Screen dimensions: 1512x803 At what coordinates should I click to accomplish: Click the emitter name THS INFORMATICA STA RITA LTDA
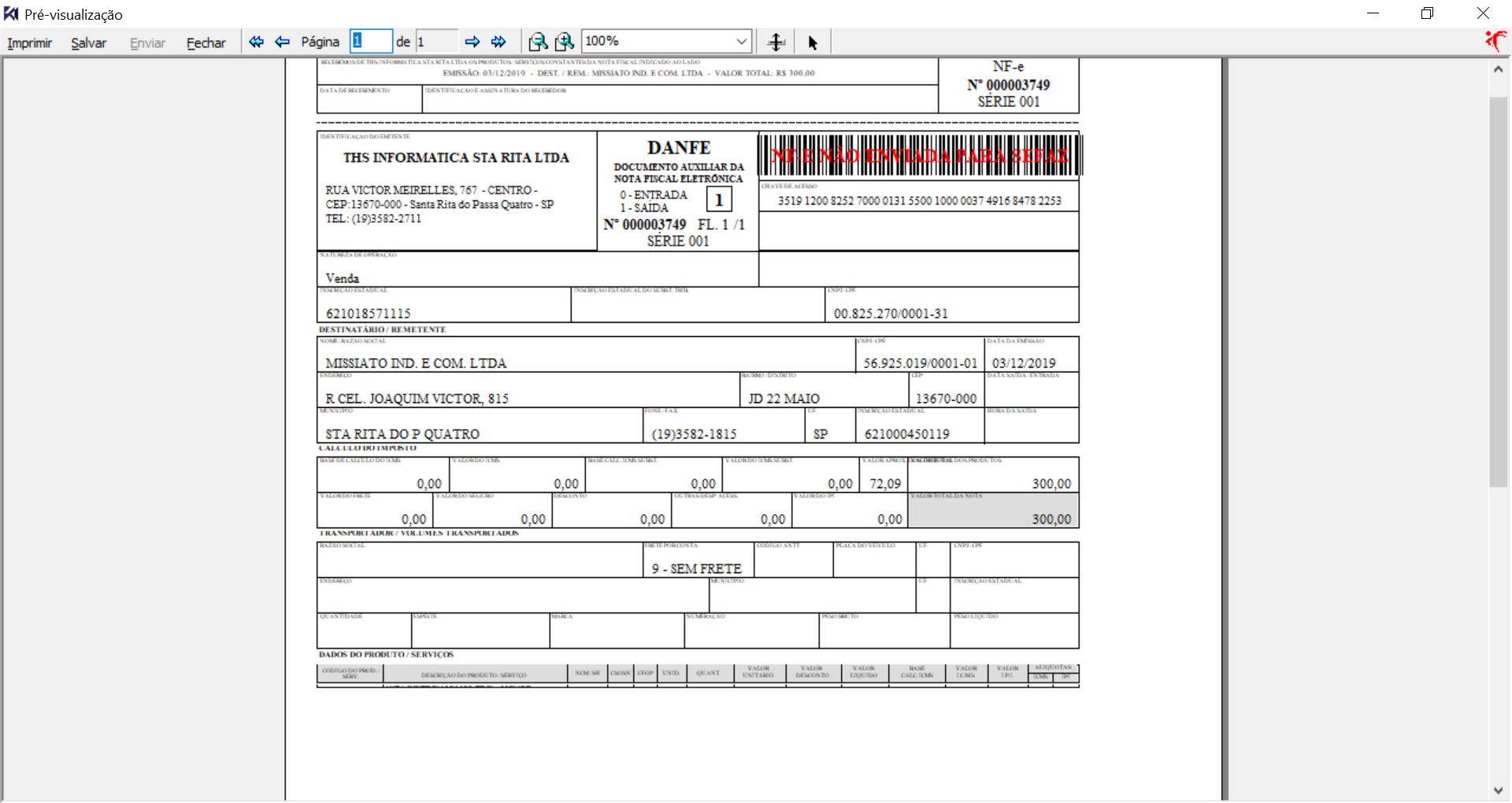click(x=456, y=157)
